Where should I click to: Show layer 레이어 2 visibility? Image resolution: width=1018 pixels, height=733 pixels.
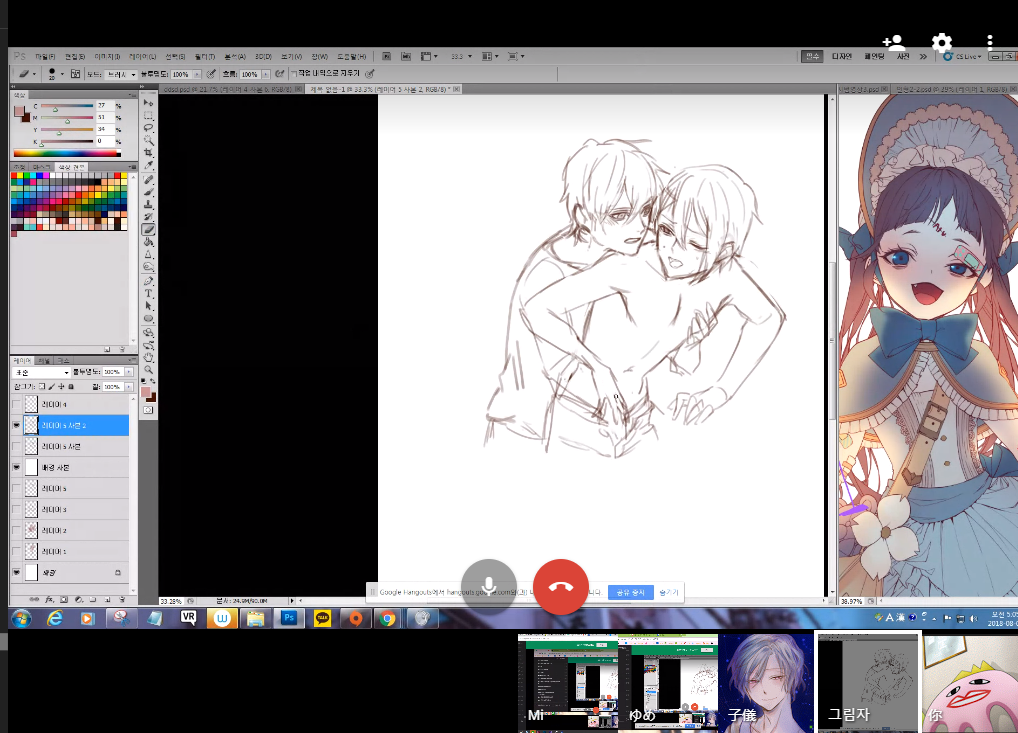point(17,530)
